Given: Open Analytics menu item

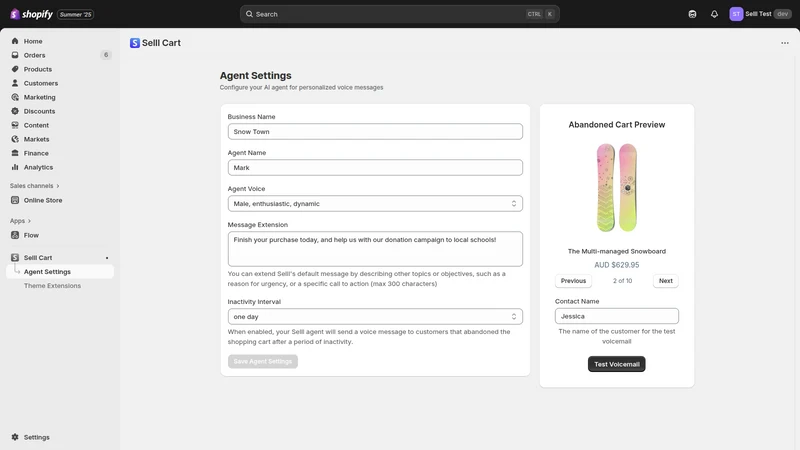Looking at the screenshot, I should [x=38, y=167].
